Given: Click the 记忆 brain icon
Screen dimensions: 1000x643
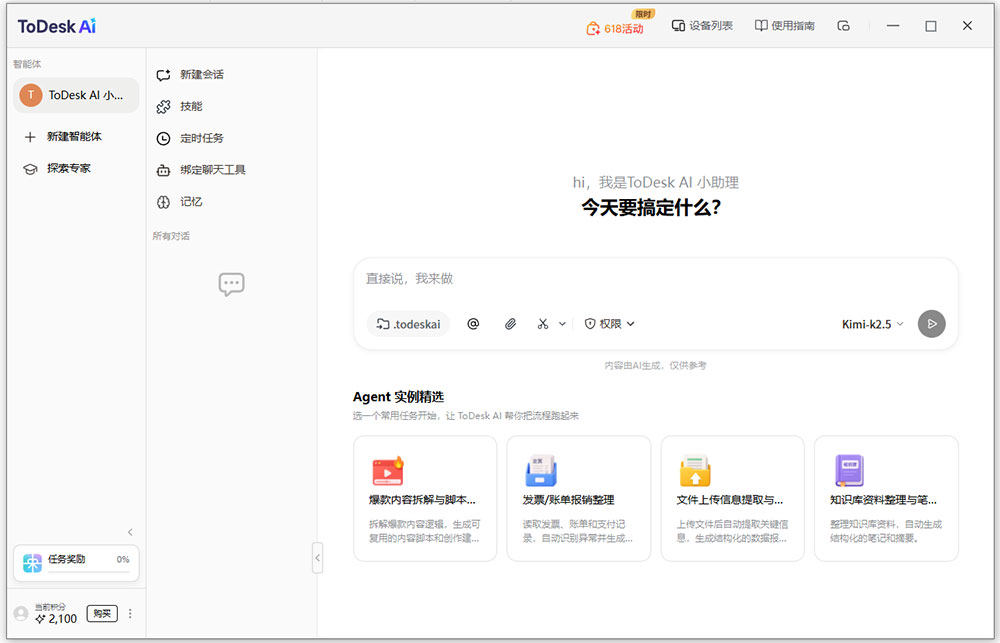Looking at the screenshot, I should (x=163, y=202).
